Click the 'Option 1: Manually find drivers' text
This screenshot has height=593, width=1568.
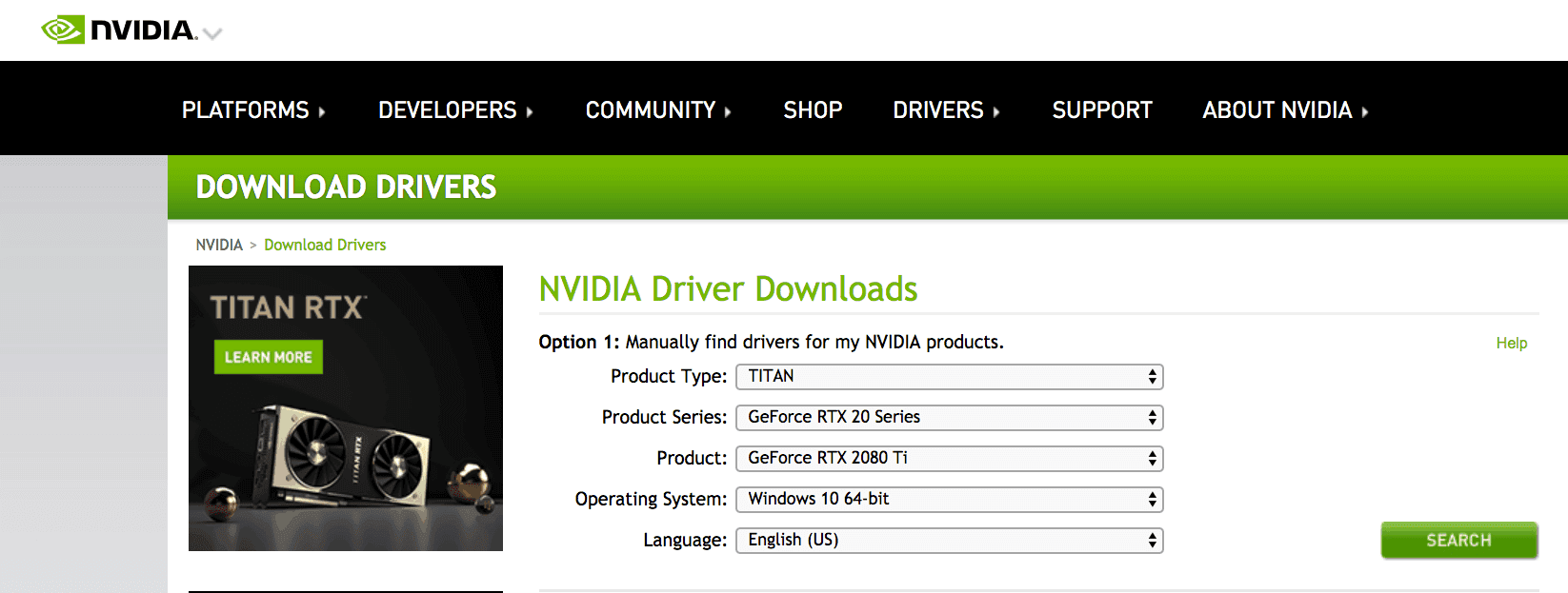tap(771, 342)
